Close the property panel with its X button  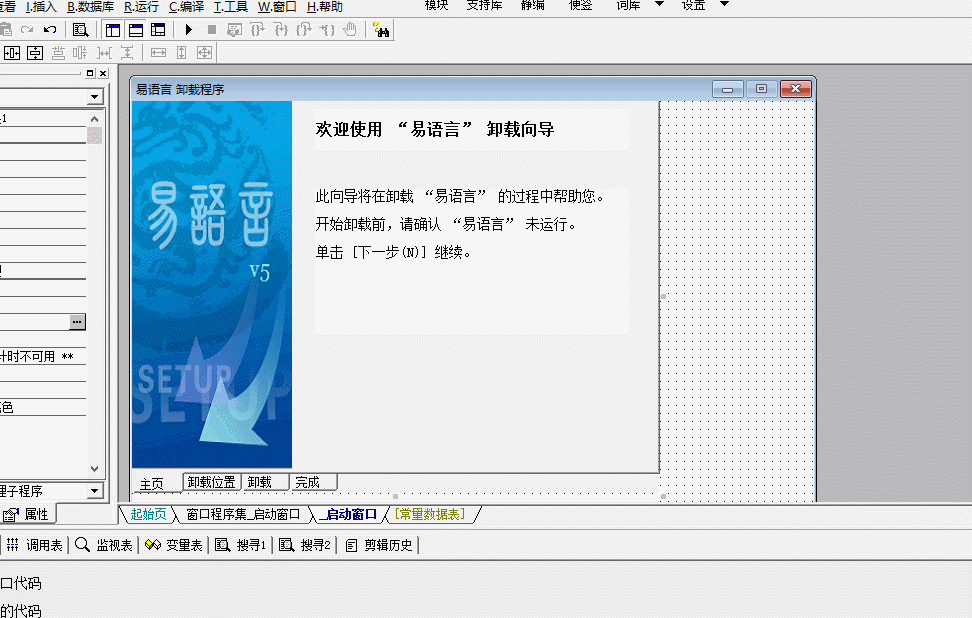point(103,73)
